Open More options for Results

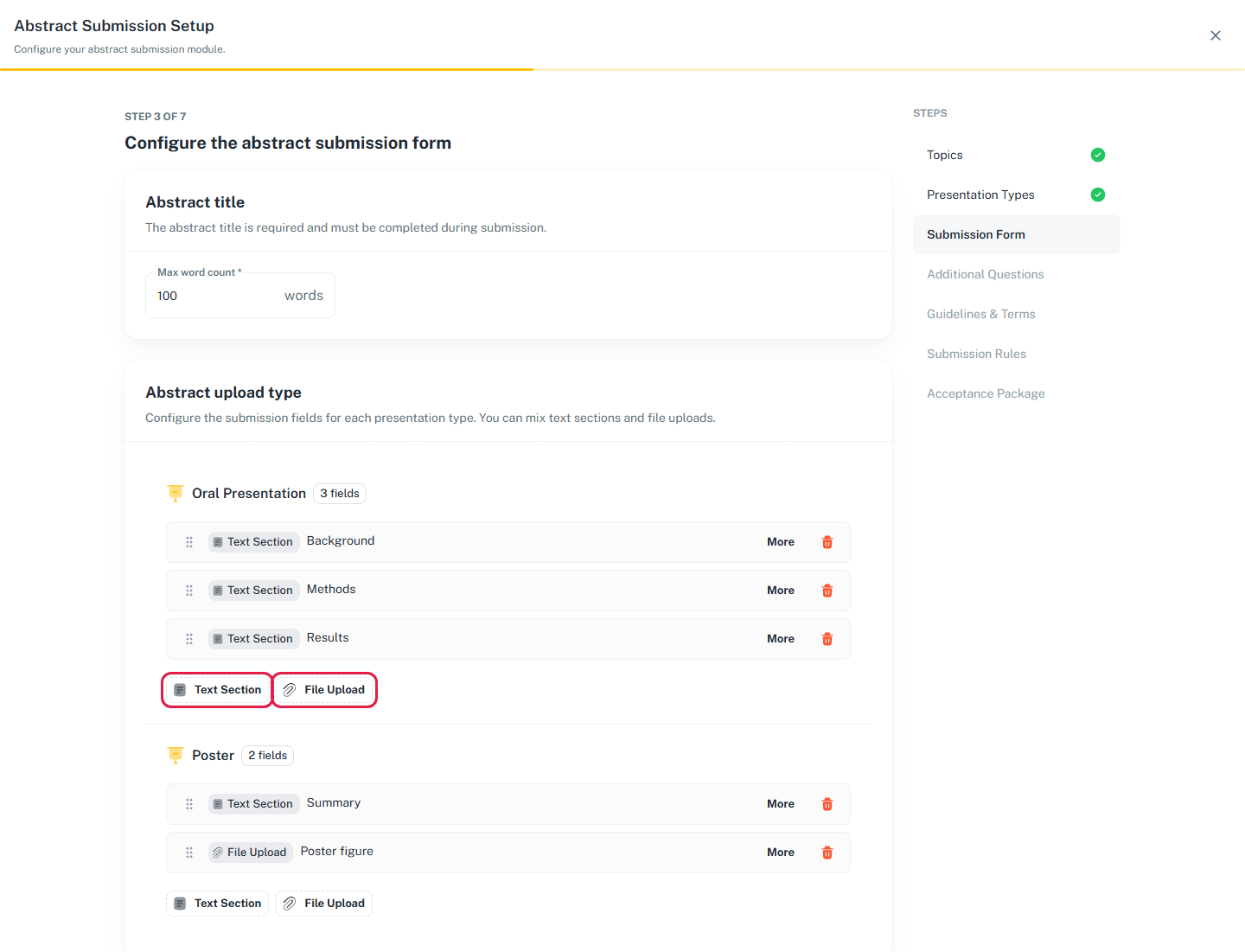click(x=781, y=639)
